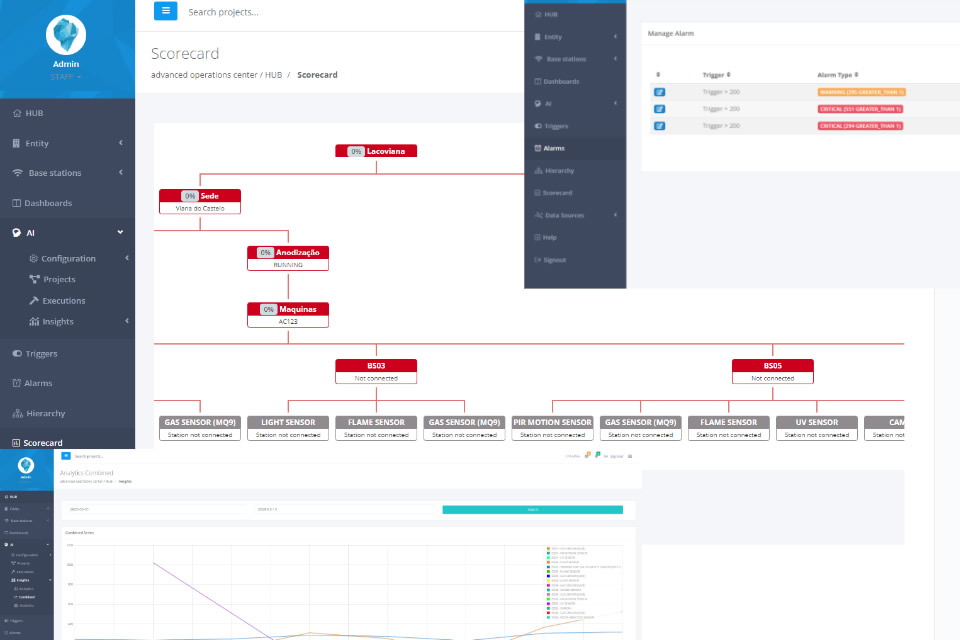
Task: Select the Lacoviana root node in scorecard
Action: tap(376, 151)
